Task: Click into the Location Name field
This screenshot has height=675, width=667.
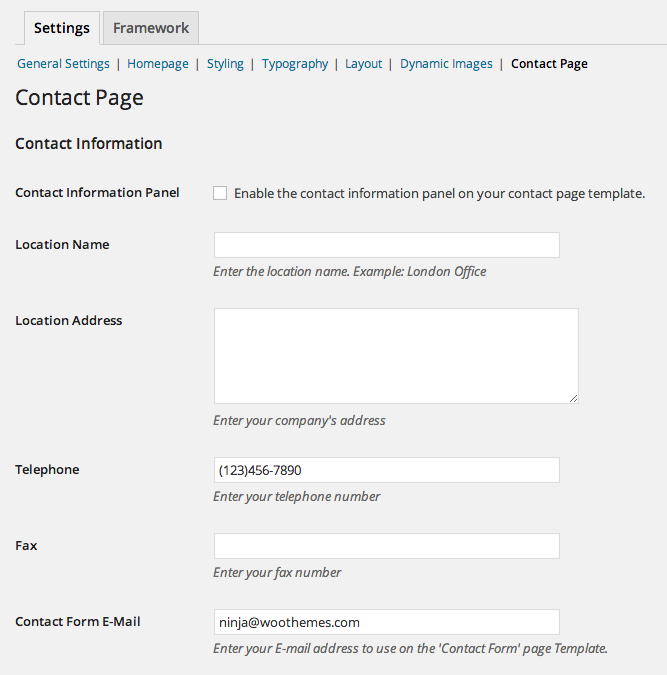Action: pos(387,245)
